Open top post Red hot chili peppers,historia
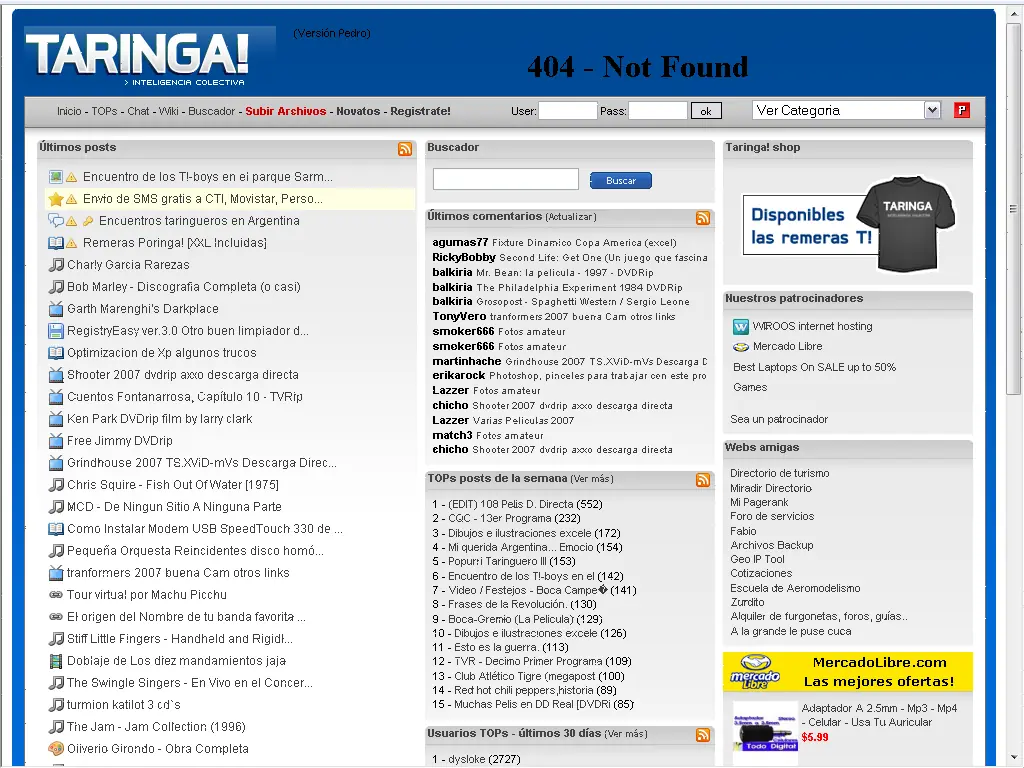 tap(524, 690)
